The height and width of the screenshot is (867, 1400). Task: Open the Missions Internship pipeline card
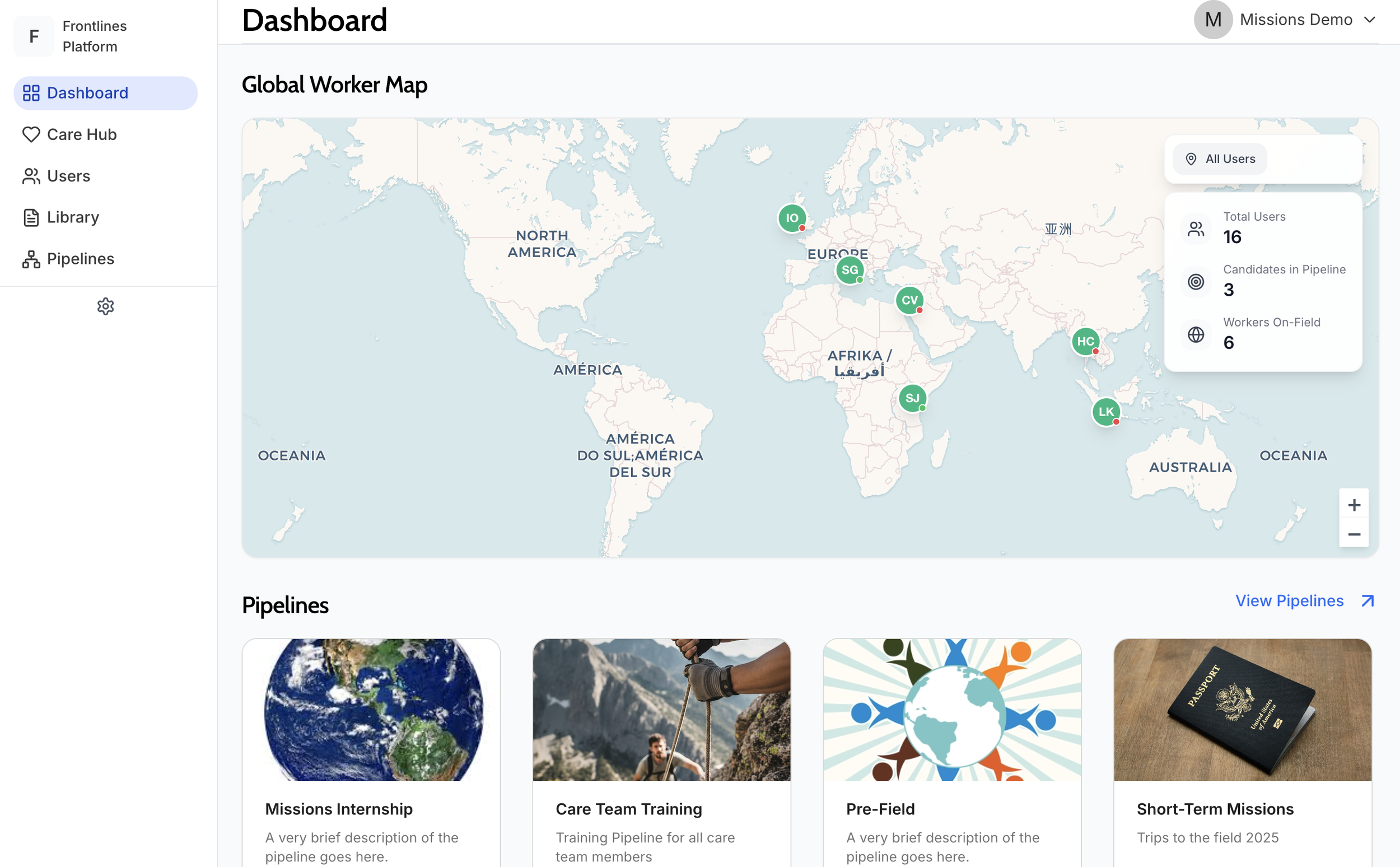point(339,809)
